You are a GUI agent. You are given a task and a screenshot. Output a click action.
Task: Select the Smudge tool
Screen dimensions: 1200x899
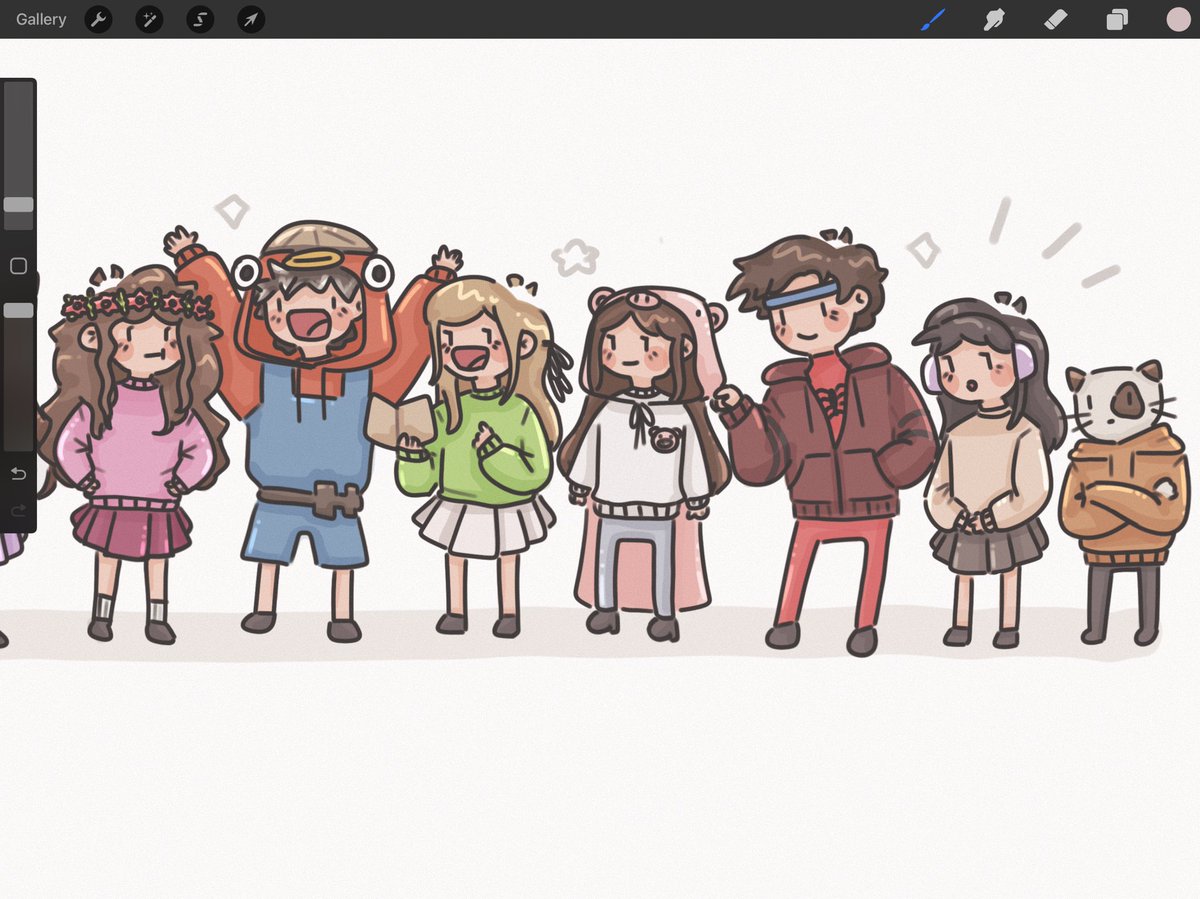(x=994, y=19)
